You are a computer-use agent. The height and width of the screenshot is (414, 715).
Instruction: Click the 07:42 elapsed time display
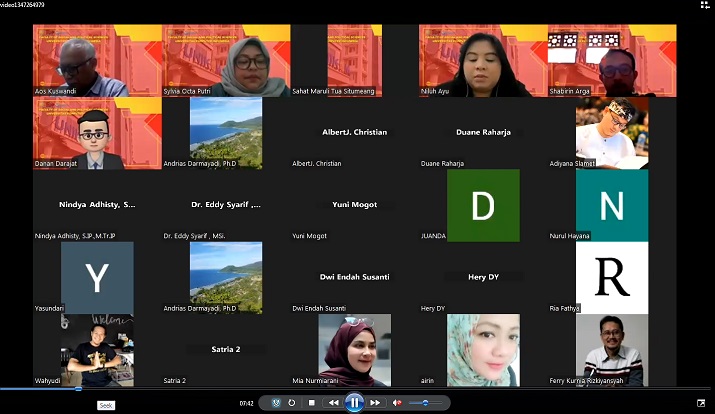click(x=246, y=403)
